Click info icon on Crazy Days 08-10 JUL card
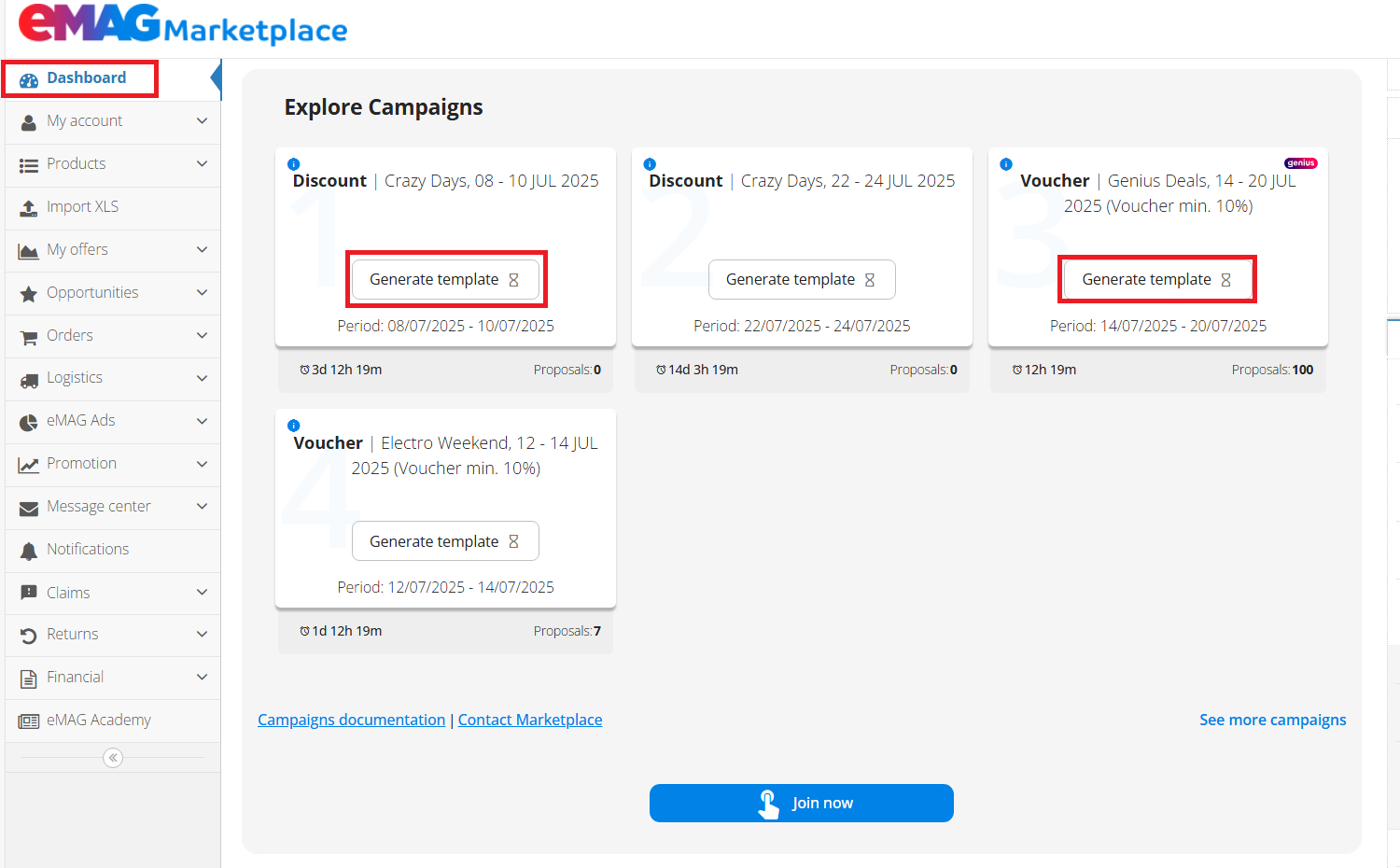1400x868 pixels. click(294, 163)
